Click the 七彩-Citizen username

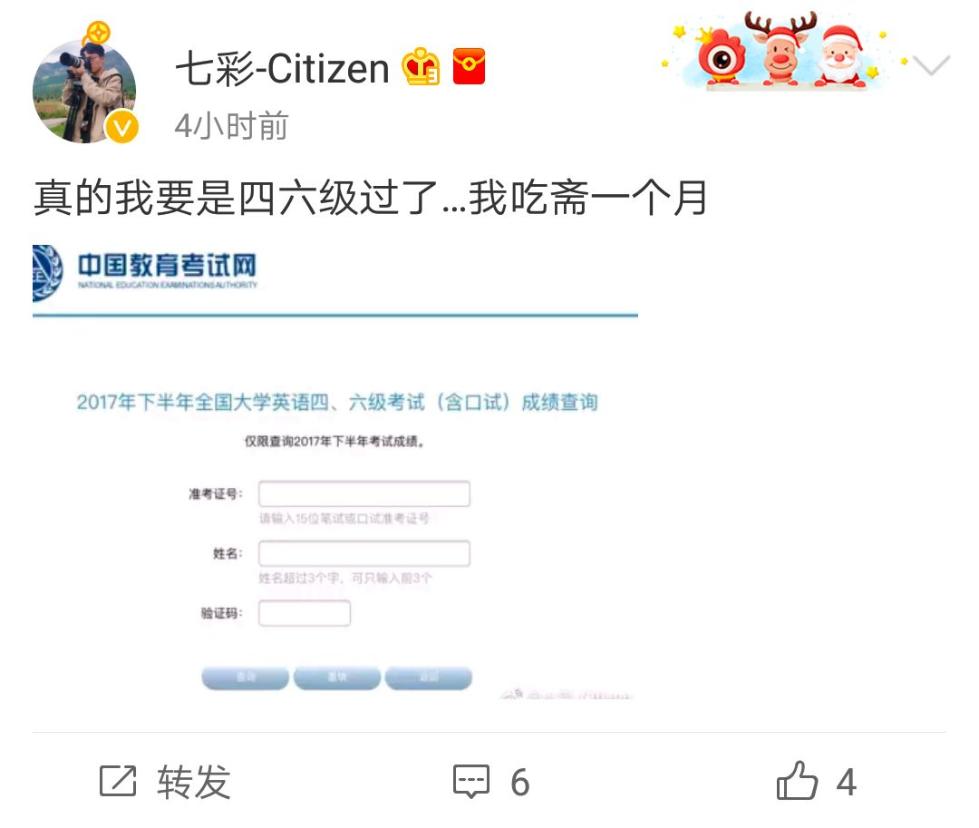pyautogui.click(x=282, y=67)
